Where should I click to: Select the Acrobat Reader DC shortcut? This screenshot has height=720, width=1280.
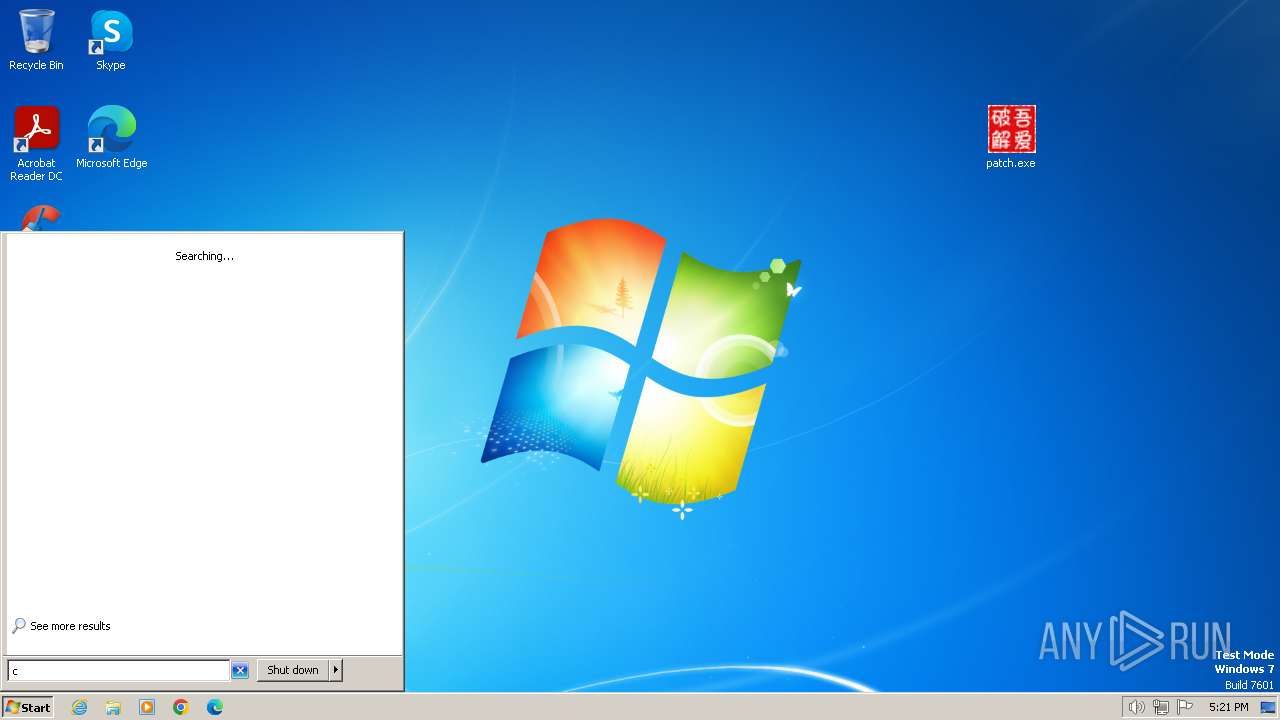click(36, 144)
